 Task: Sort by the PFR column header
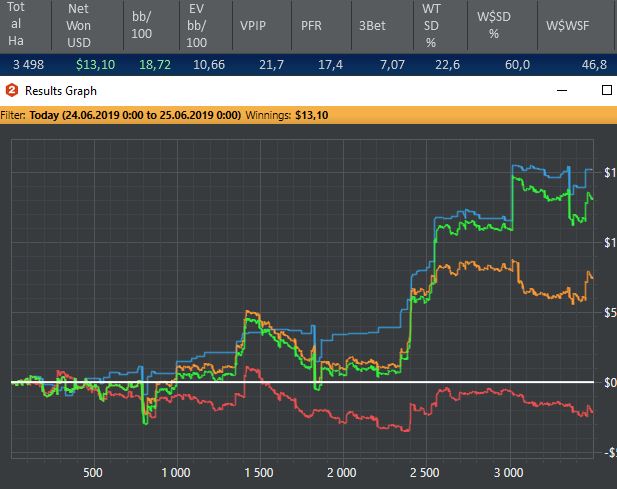(321, 25)
